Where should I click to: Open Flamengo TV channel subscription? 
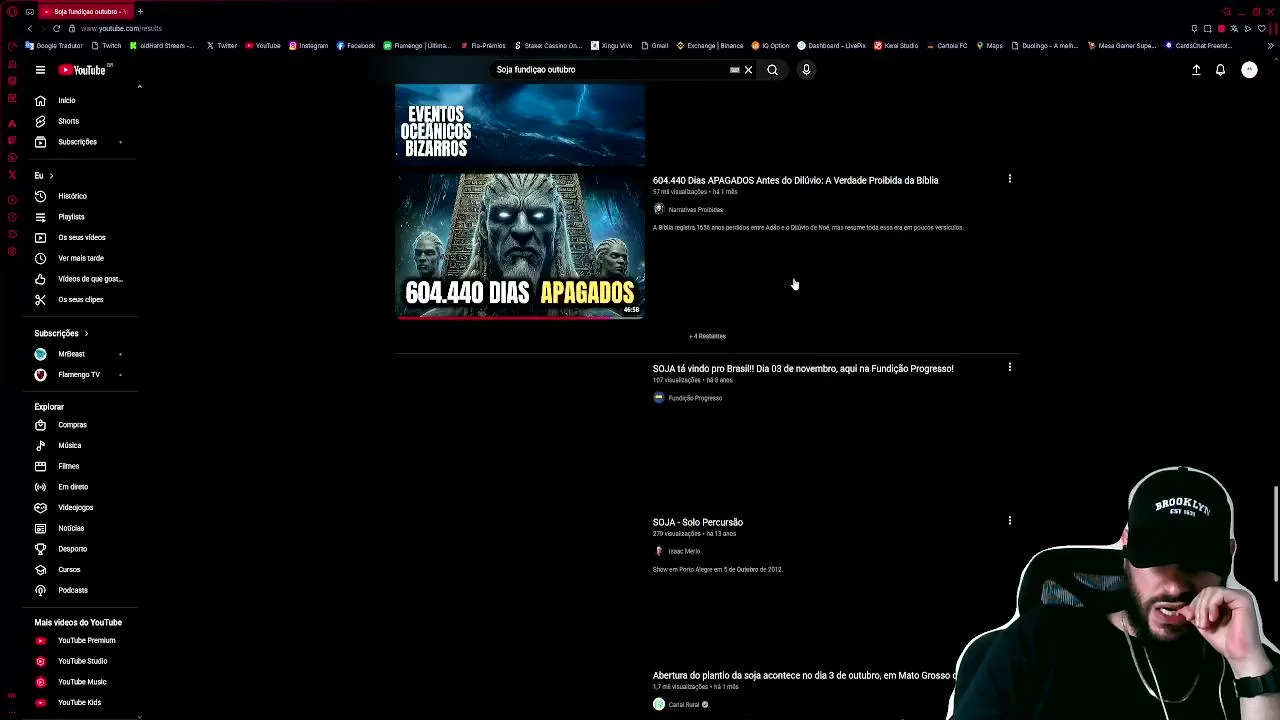pos(78,375)
